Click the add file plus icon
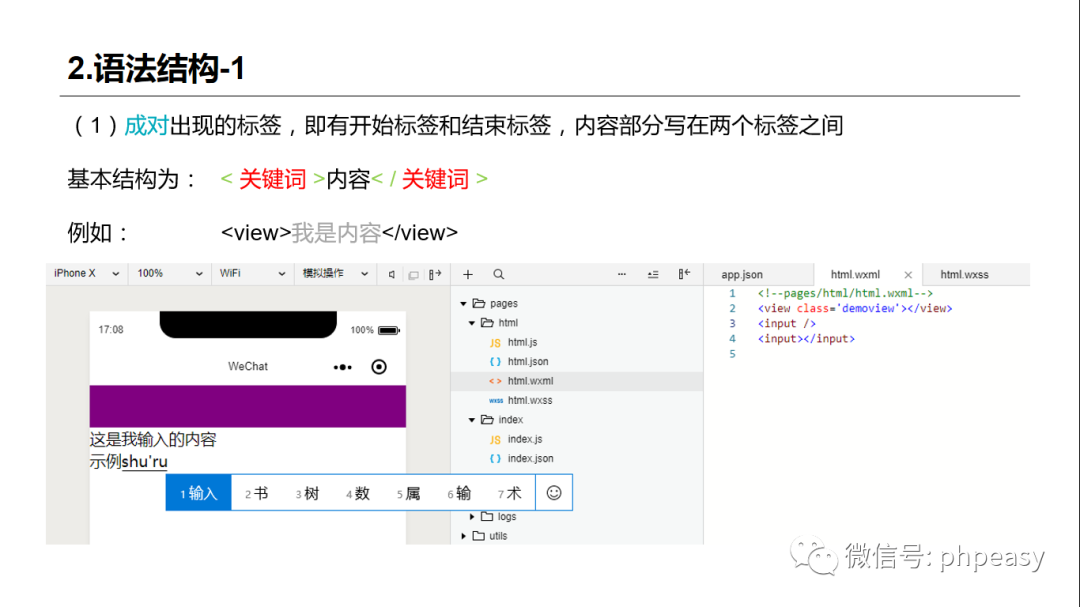Screen dimensions: 1080x607 pyautogui.click(x=468, y=274)
